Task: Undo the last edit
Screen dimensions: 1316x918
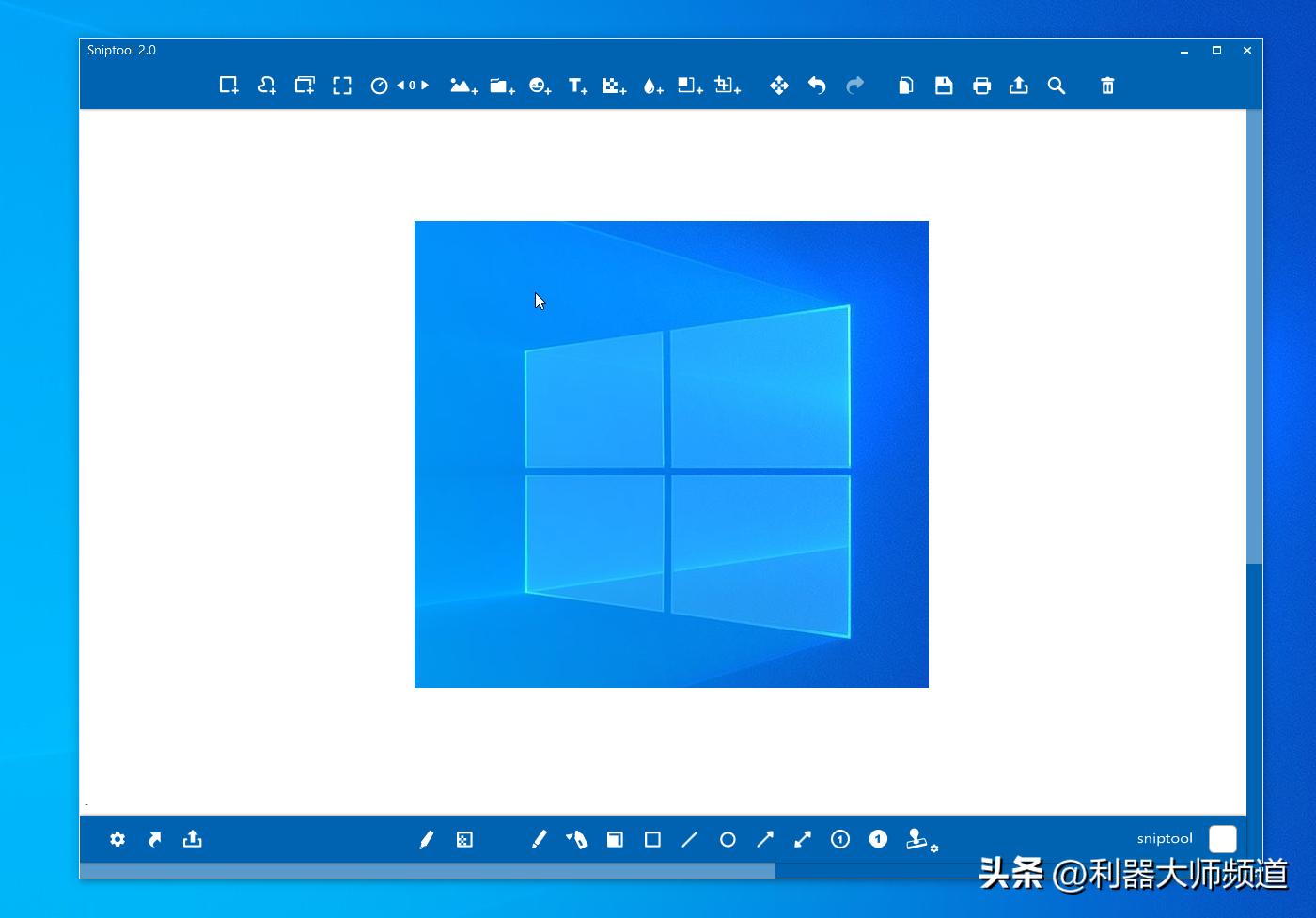Action: [817, 86]
